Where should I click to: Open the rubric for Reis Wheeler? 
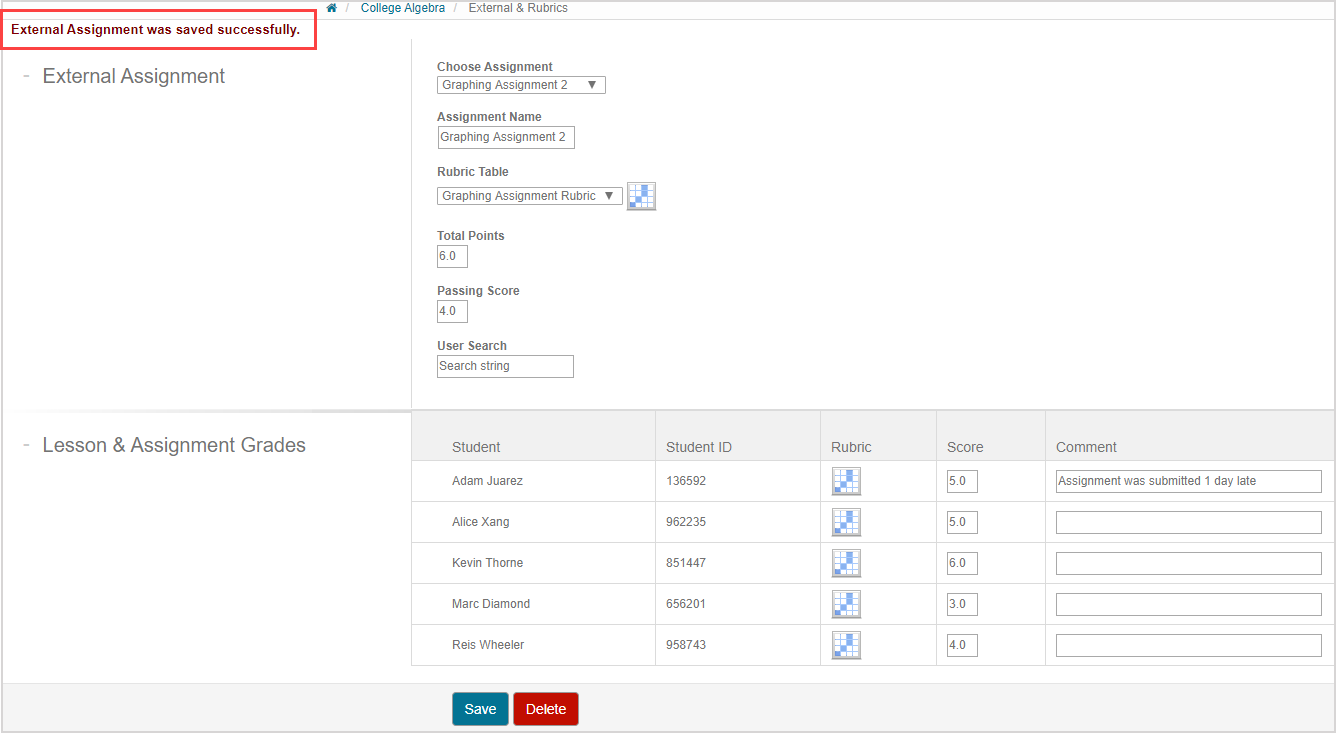[x=846, y=645]
